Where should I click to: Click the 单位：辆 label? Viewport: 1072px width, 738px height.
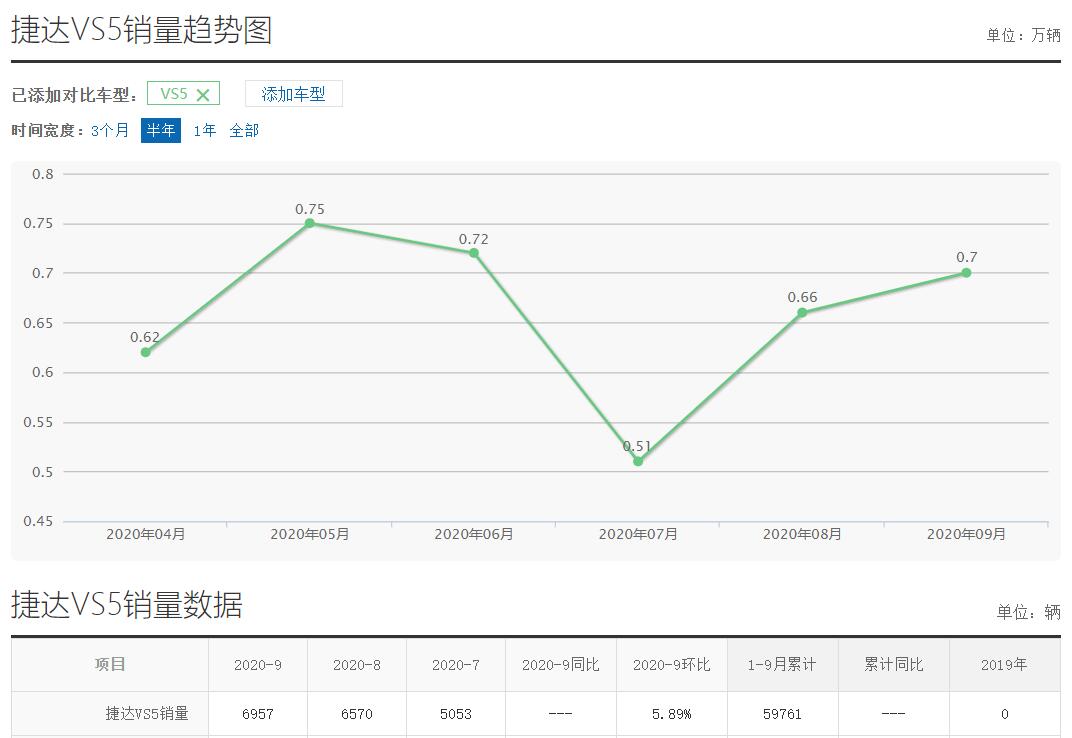(1028, 611)
